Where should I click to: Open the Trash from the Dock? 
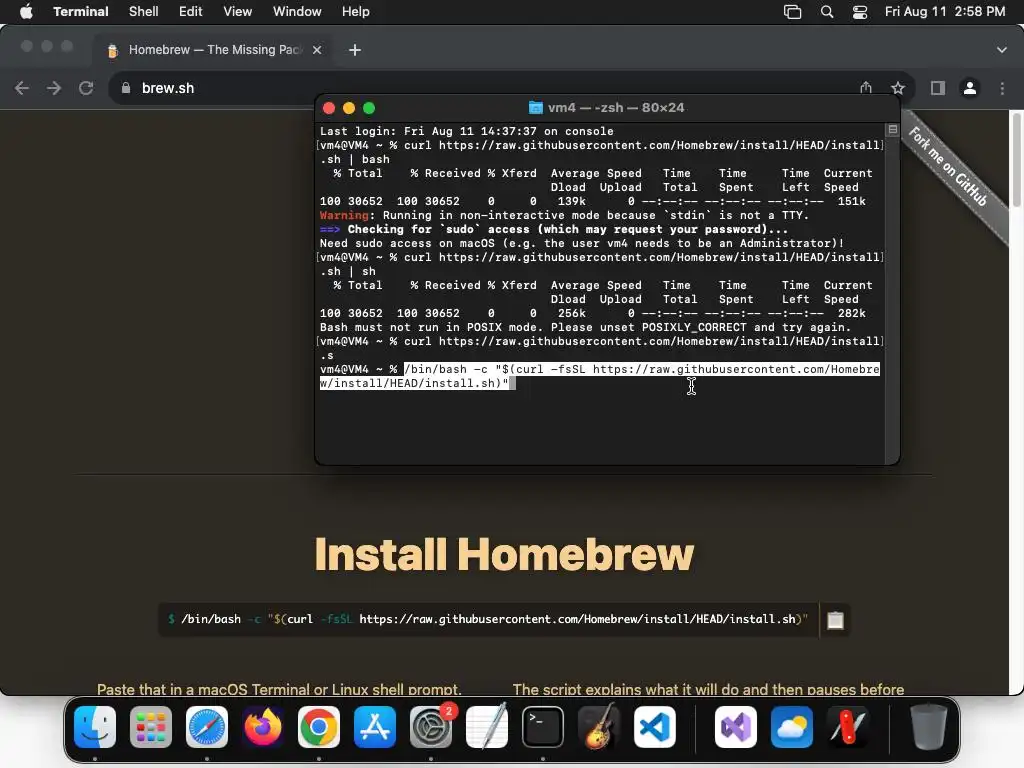929,727
